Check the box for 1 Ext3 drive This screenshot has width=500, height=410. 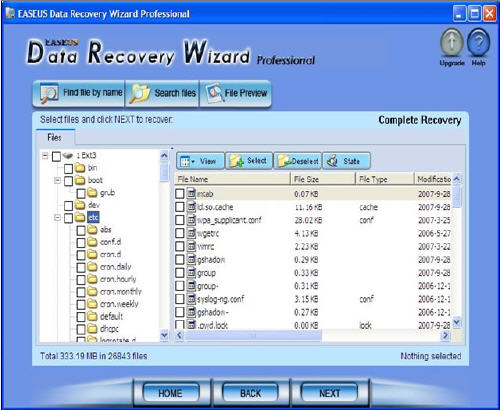click(57, 156)
